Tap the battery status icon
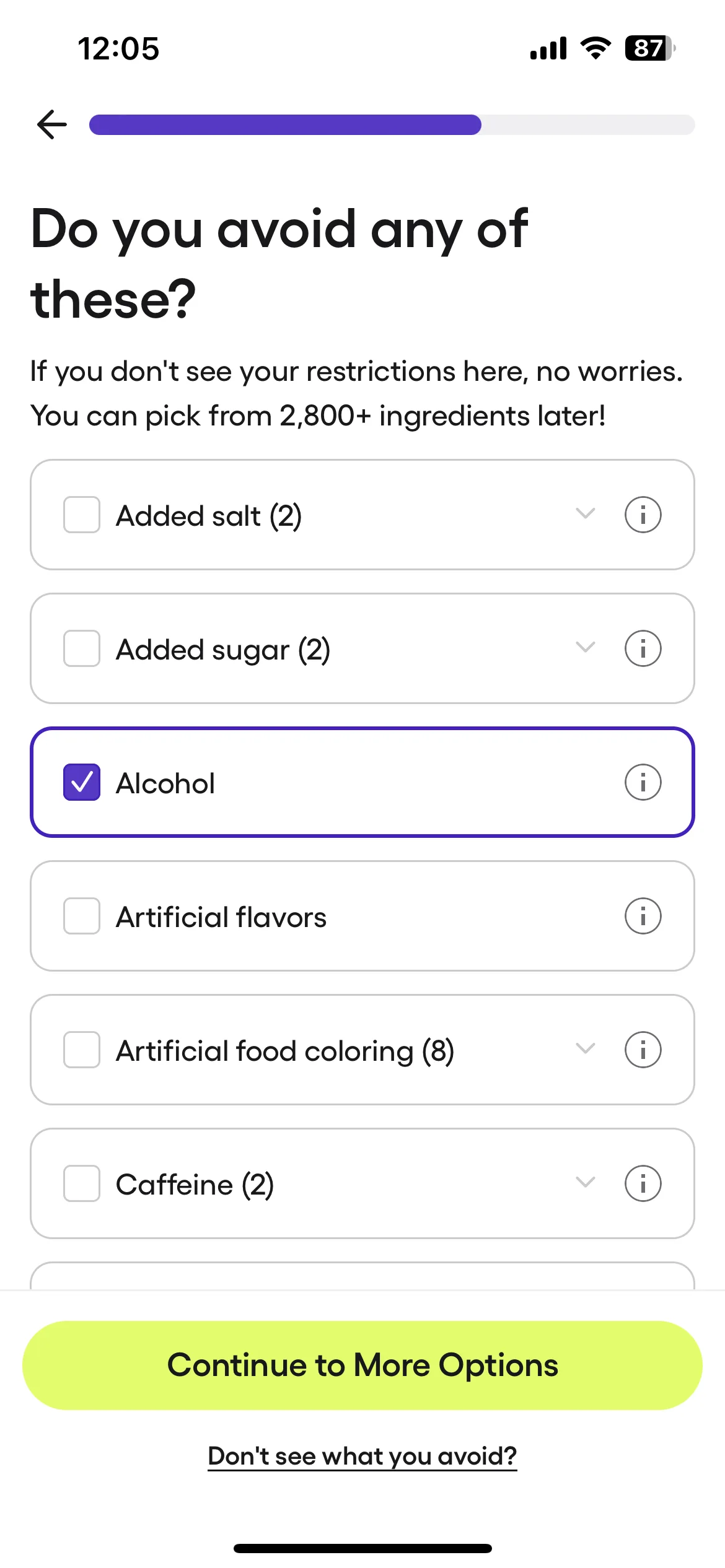 [650, 48]
